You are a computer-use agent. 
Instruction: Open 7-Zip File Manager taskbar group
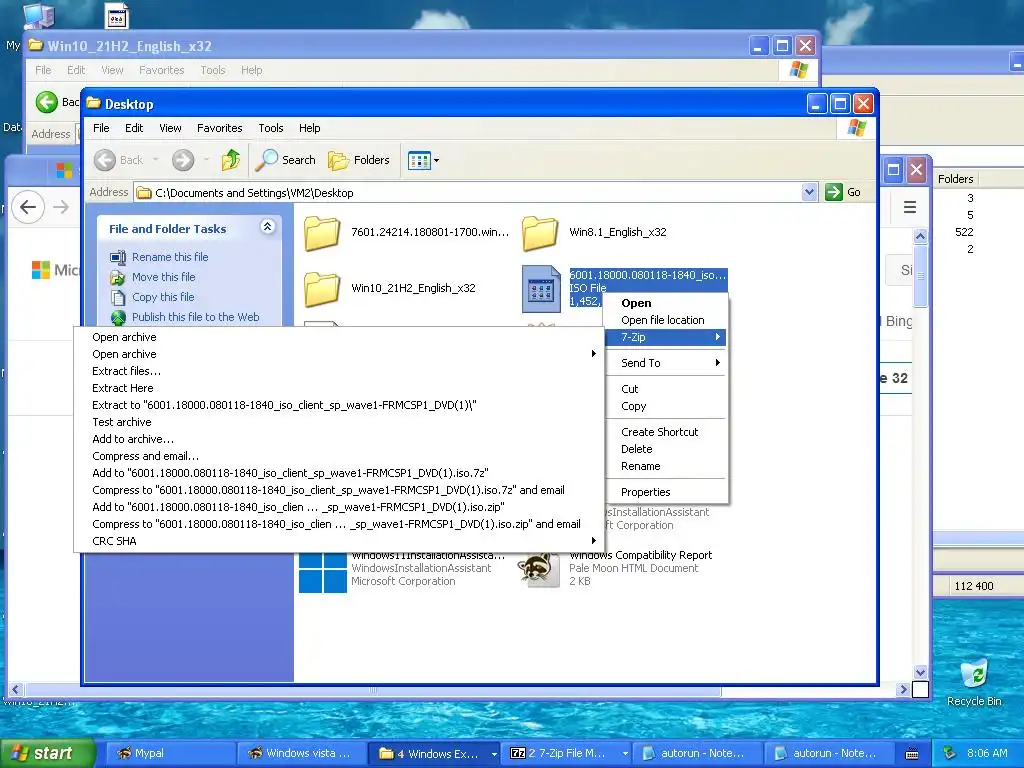click(x=568, y=753)
